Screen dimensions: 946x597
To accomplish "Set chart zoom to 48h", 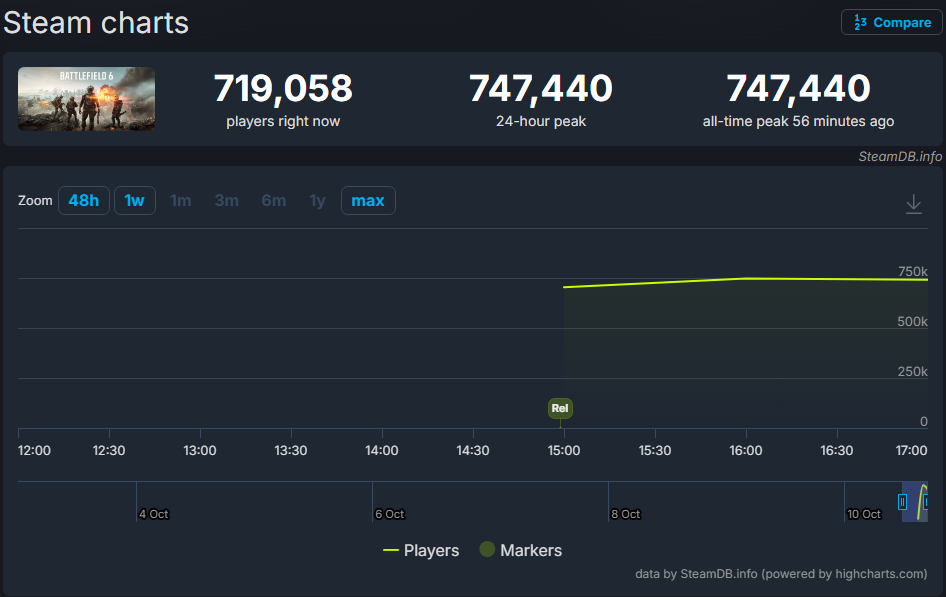I will (x=84, y=200).
